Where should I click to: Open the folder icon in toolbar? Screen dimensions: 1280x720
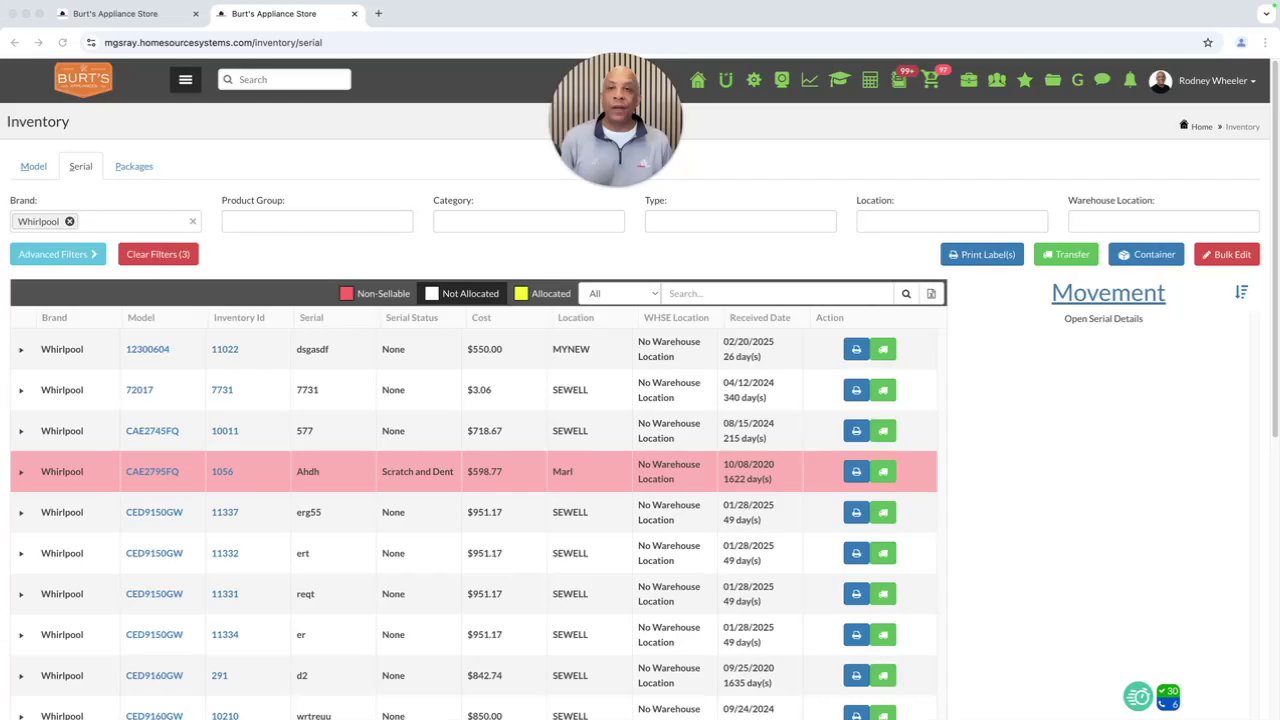tap(1053, 80)
